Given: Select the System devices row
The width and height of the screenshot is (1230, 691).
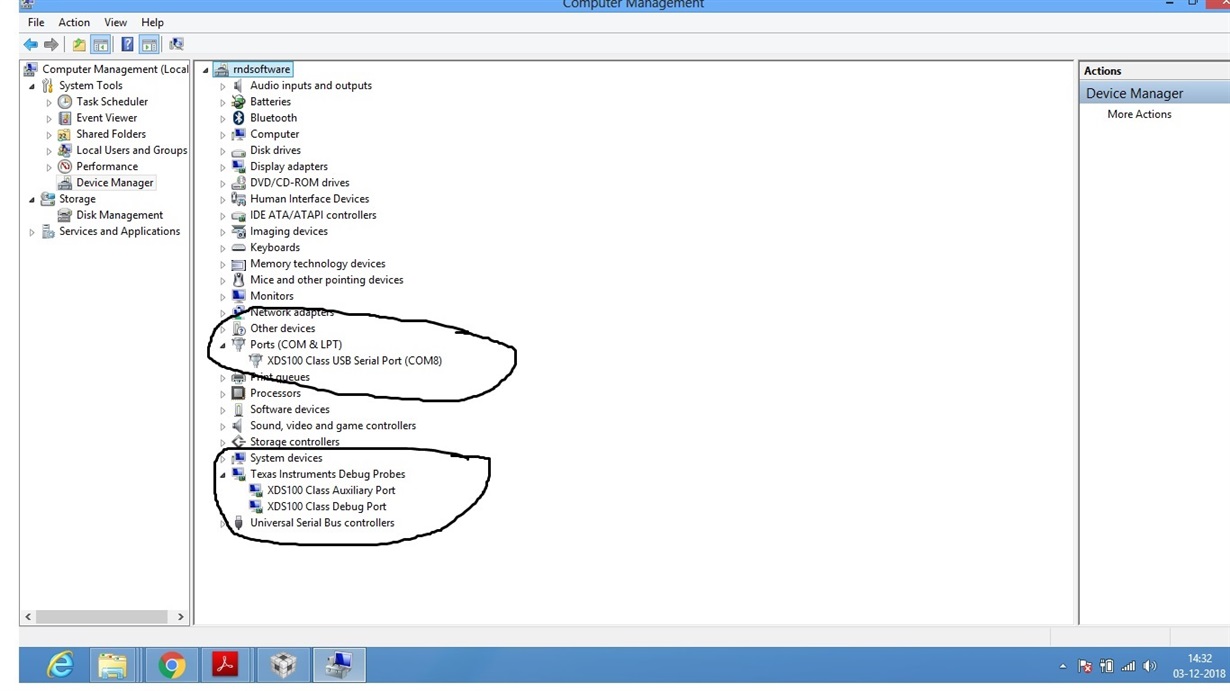Looking at the screenshot, I should [286, 458].
